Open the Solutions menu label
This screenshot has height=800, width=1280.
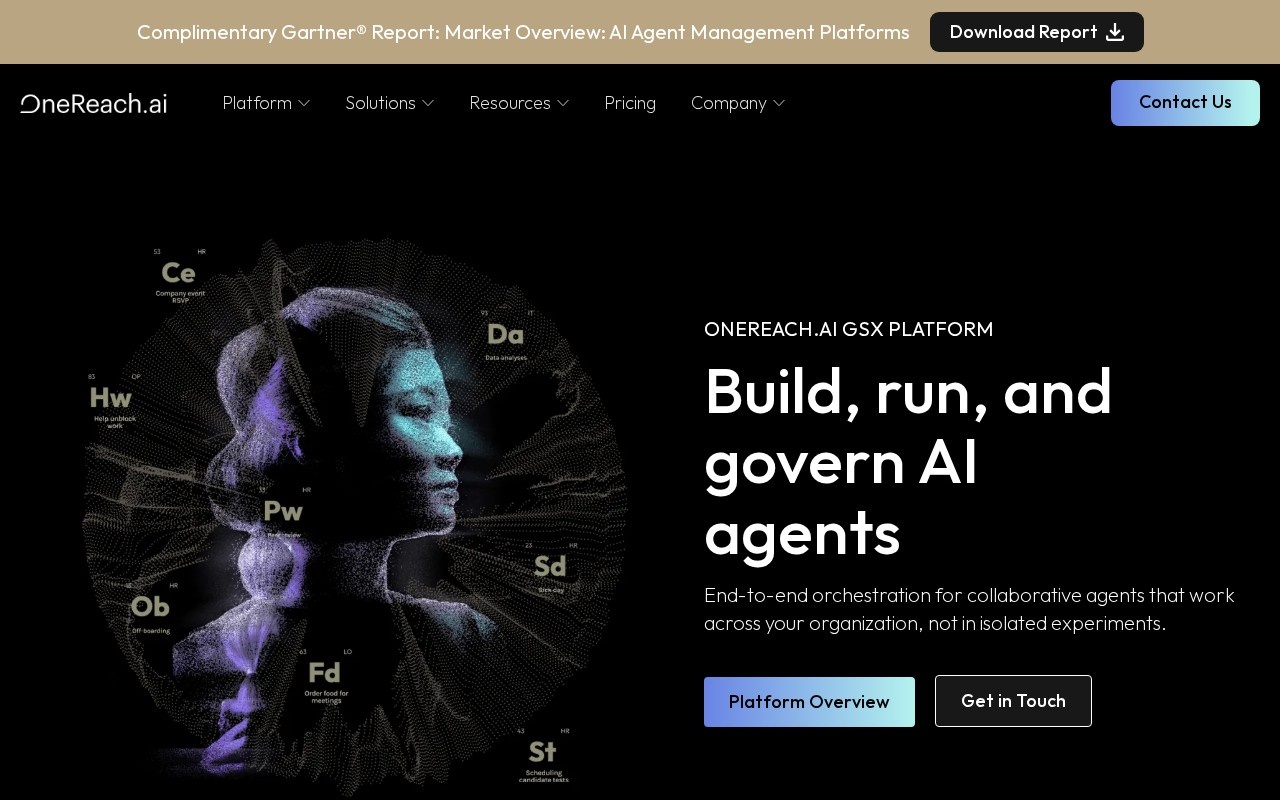pos(380,103)
